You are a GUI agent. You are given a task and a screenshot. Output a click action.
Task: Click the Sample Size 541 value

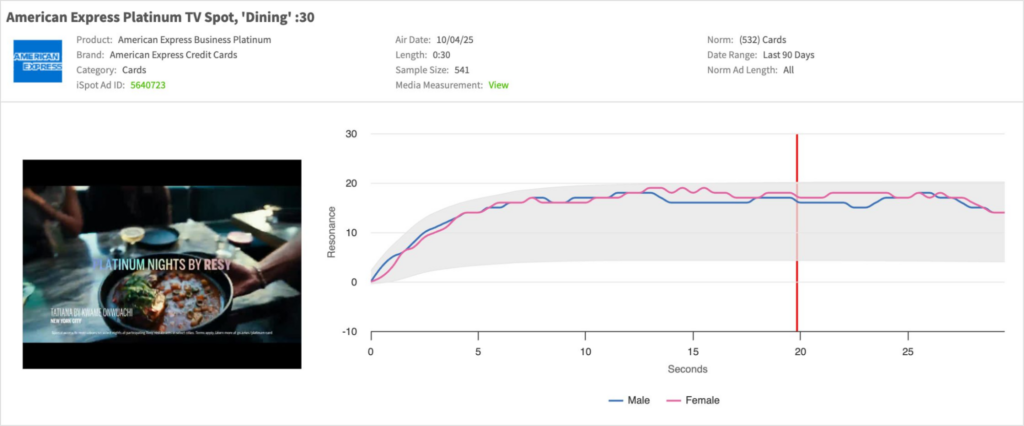[462, 70]
